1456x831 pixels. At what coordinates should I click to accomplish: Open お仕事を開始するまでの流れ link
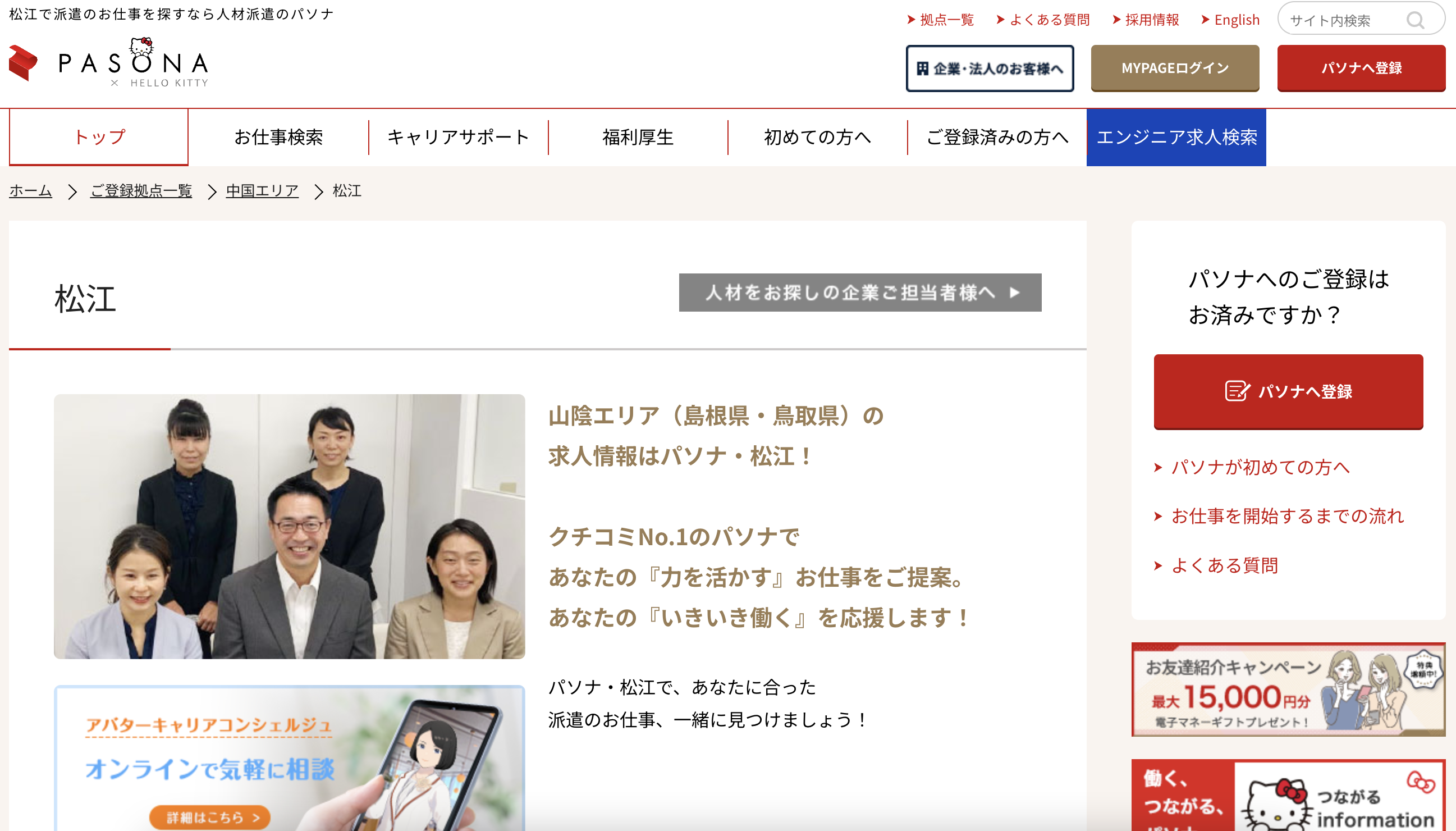[x=1287, y=517]
